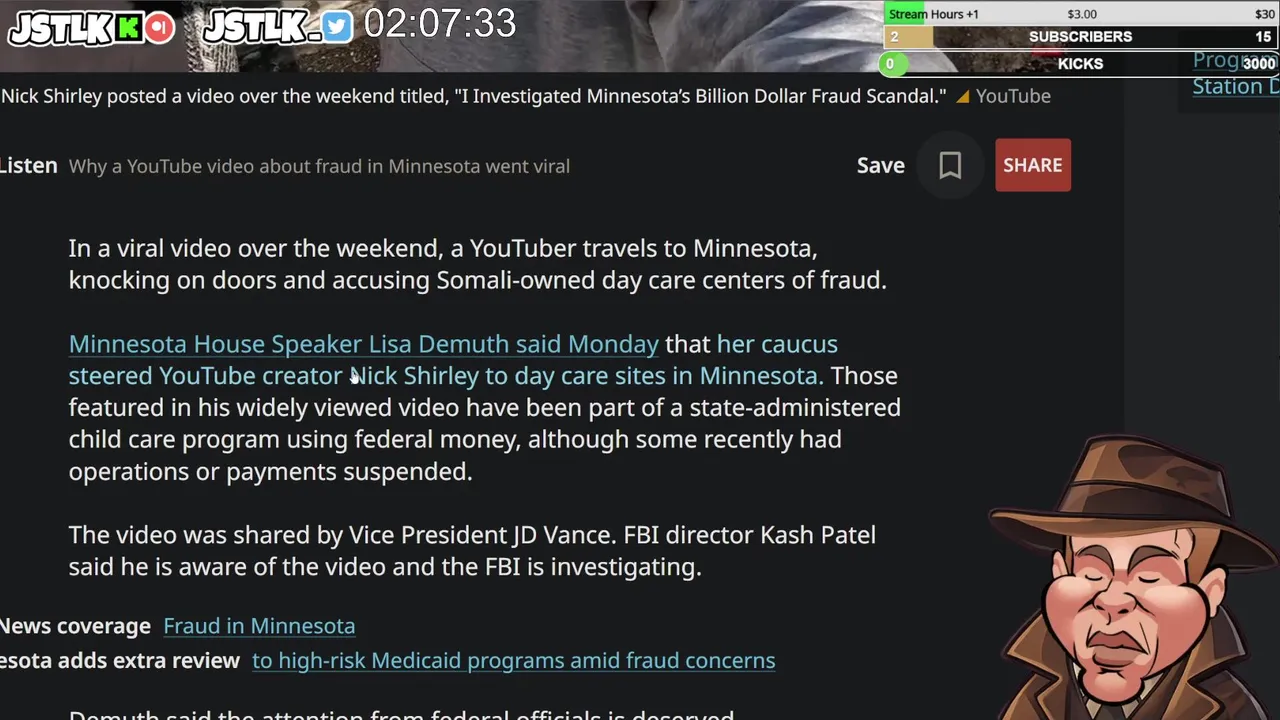Click the Nick Shirley to day care link text
This screenshot has width=1280, height=720.
point(586,376)
